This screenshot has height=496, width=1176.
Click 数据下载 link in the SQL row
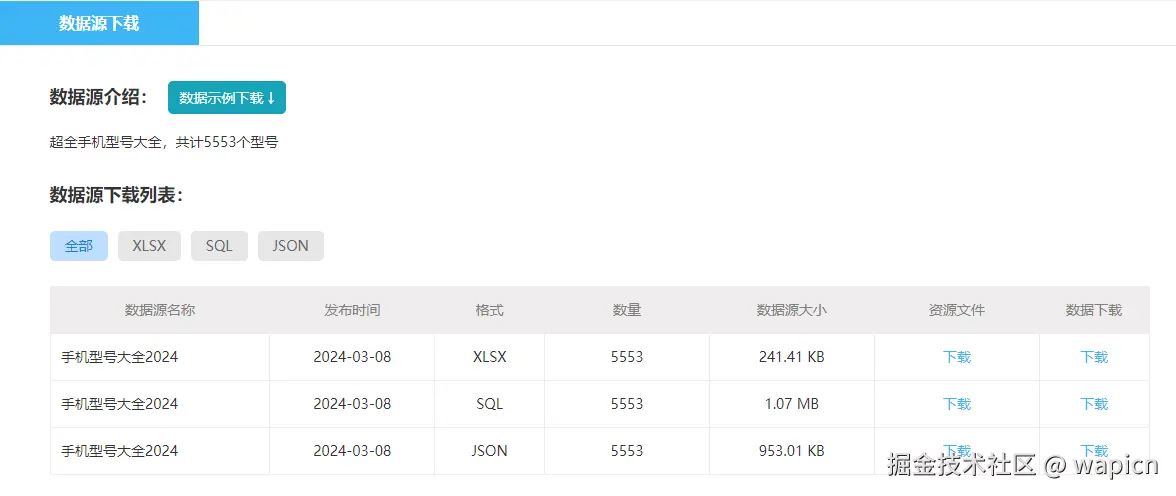1094,404
